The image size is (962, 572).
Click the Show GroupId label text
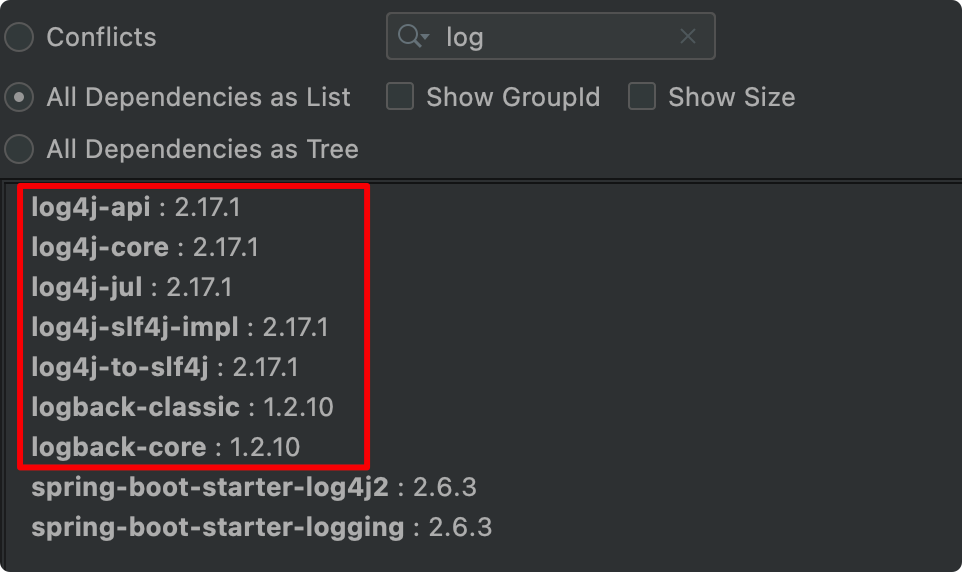tap(513, 97)
